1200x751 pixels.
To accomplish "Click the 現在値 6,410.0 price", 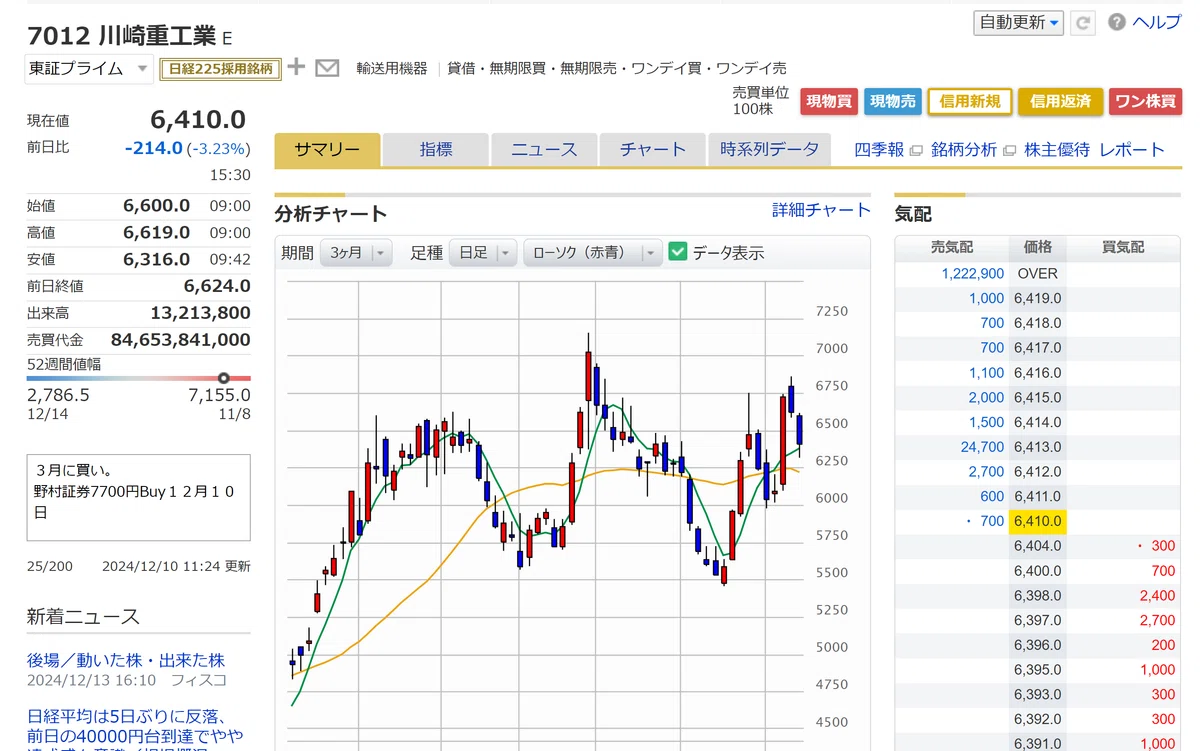I will (x=198, y=120).
